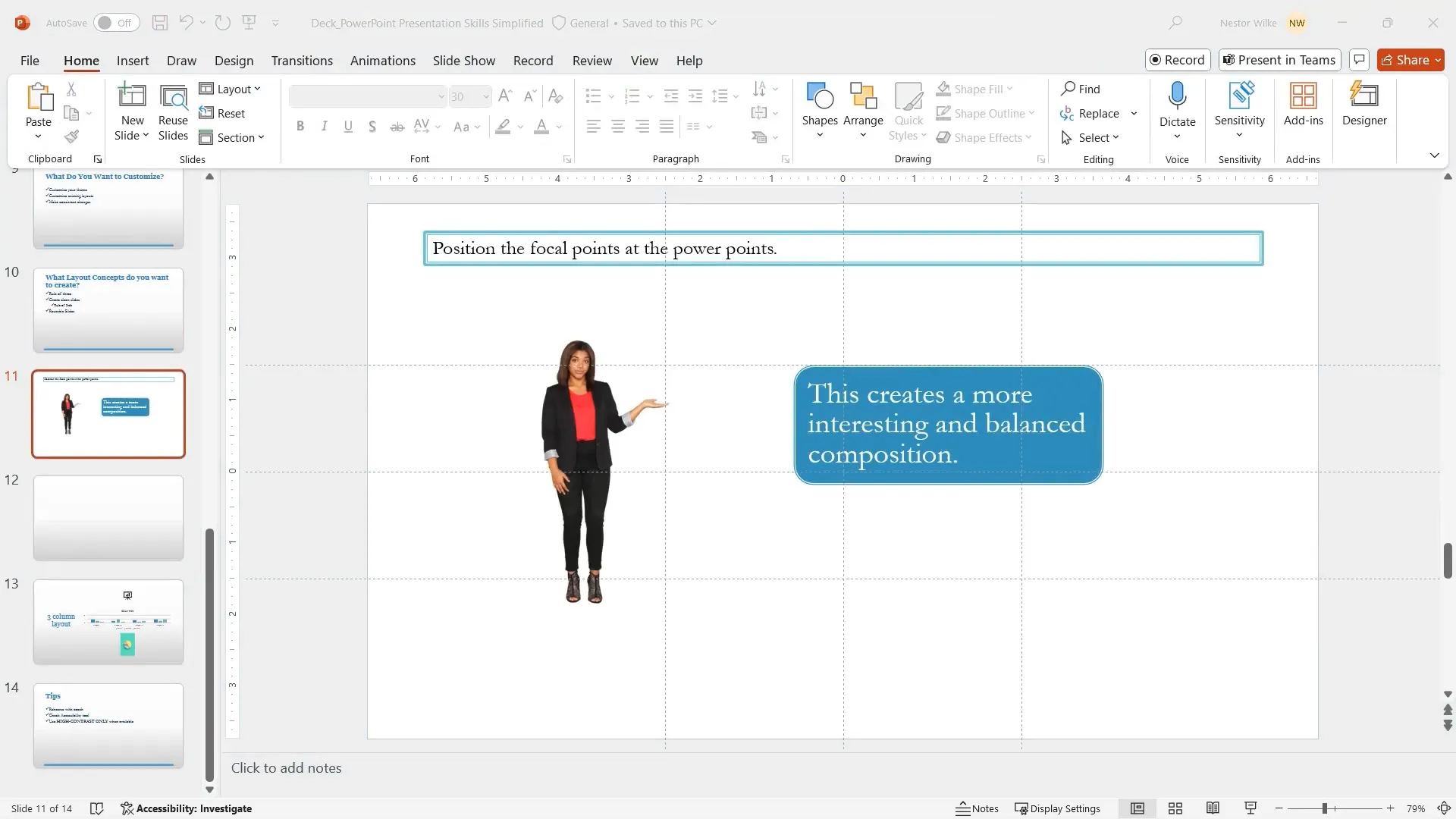Switch to the Insert tab
The height and width of the screenshot is (819, 1456).
(133, 61)
